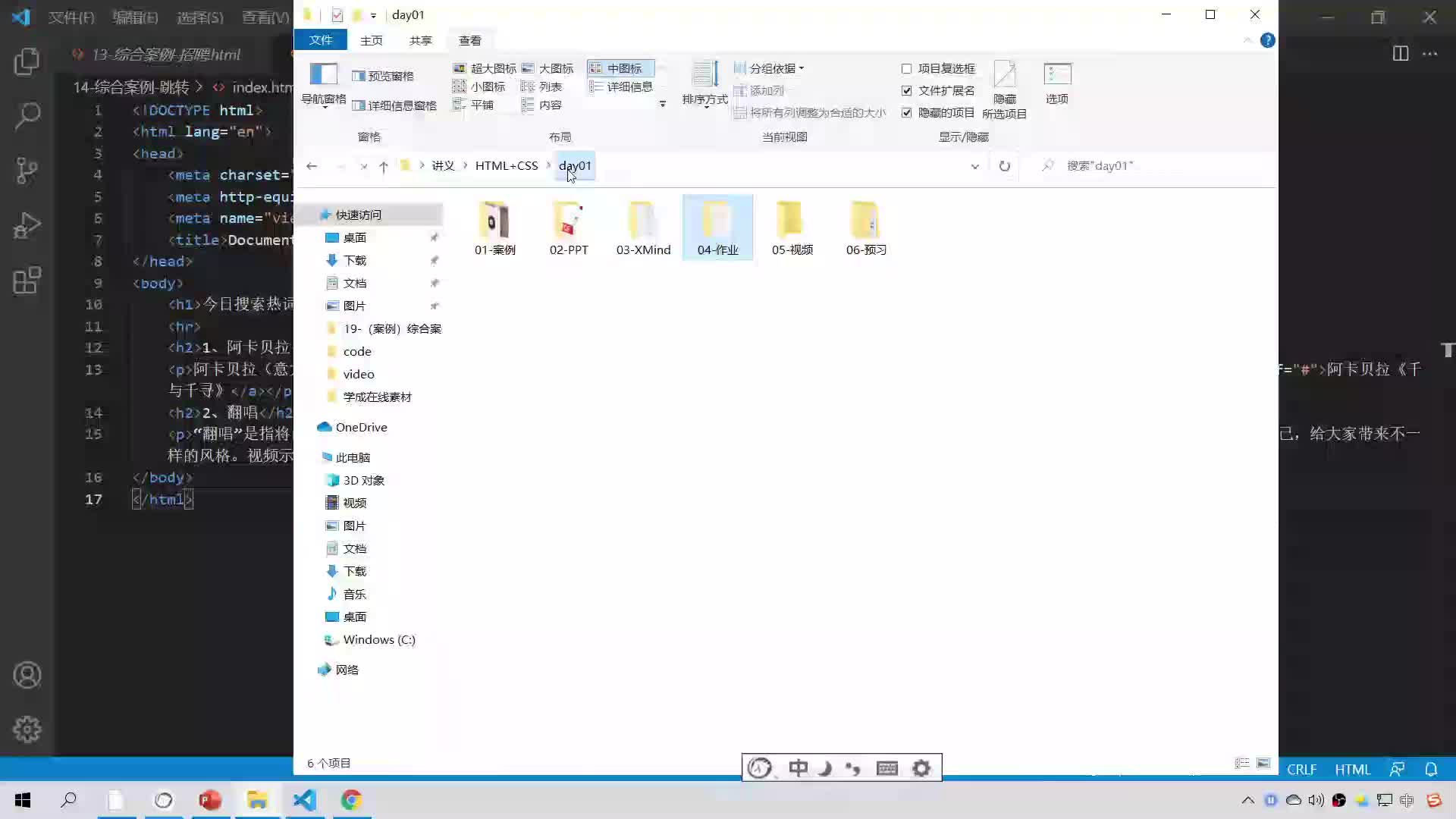Toggle the item check boxes option
This screenshot has width=1456, height=819.
click(x=938, y=68)
